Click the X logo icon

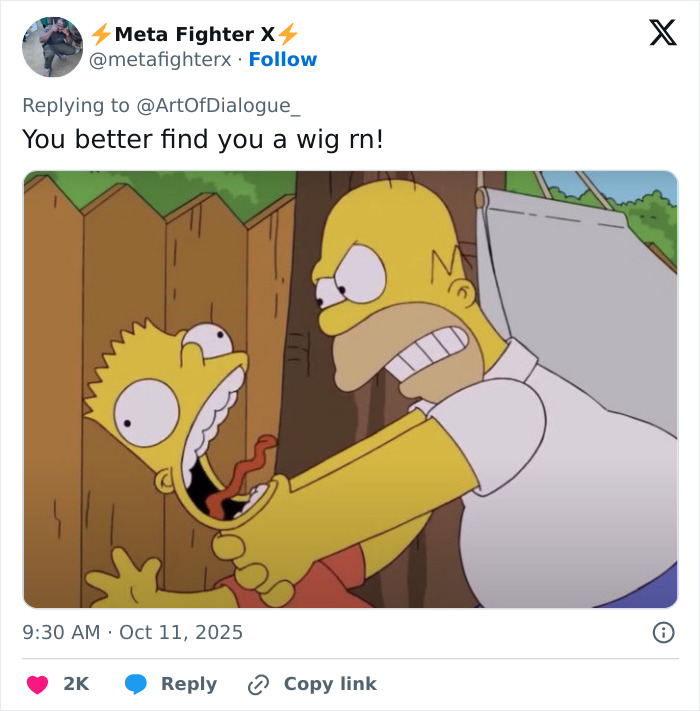click(663, 32)
